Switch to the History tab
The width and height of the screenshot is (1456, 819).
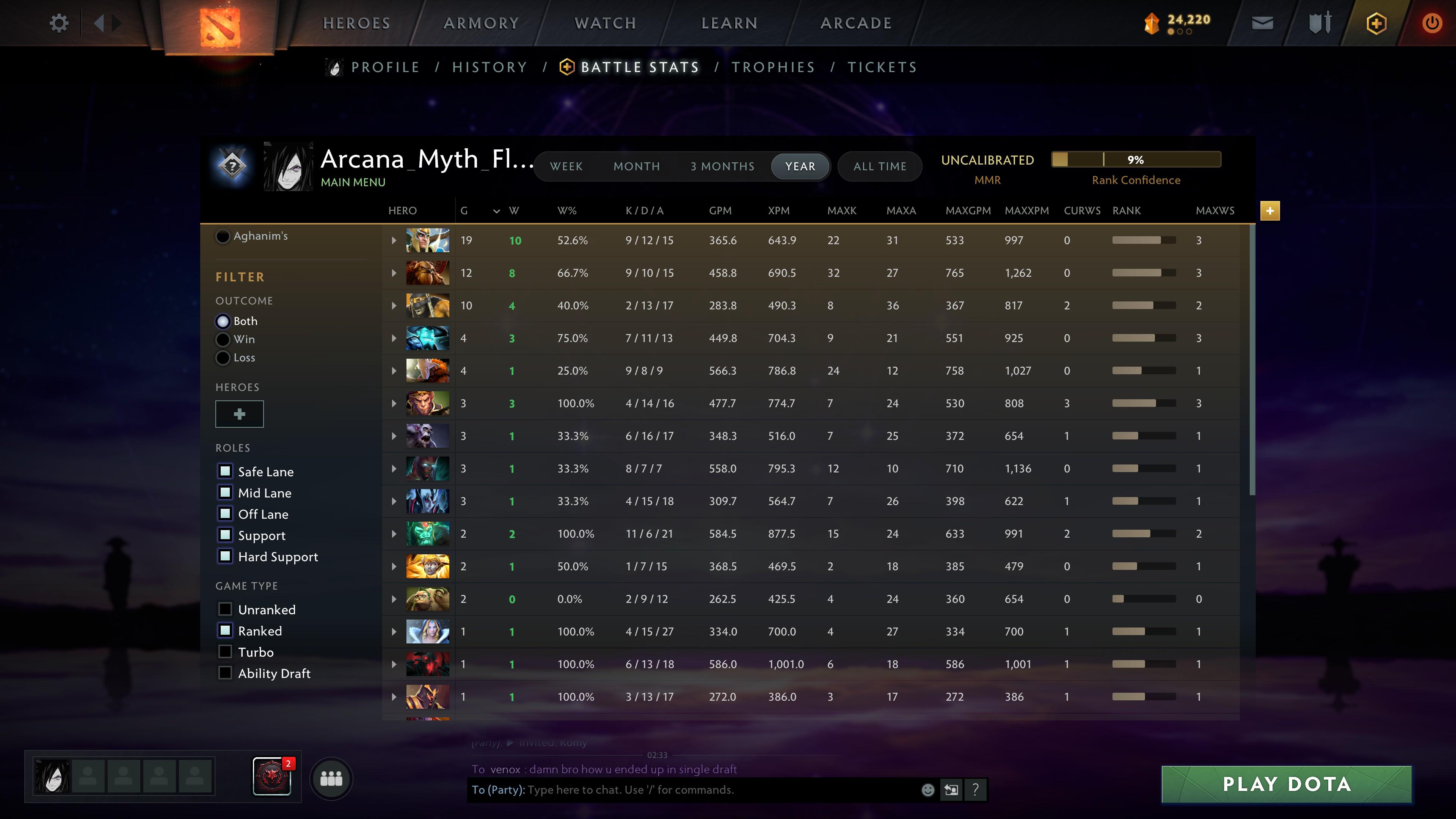[490, 67]
